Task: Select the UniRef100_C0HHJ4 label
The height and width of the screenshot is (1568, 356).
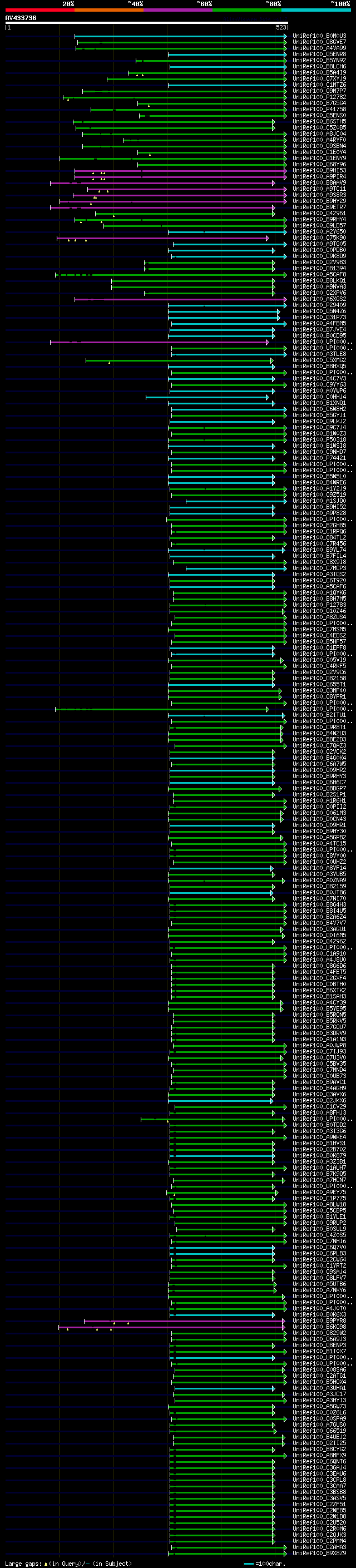Action: tap(319, 397)
